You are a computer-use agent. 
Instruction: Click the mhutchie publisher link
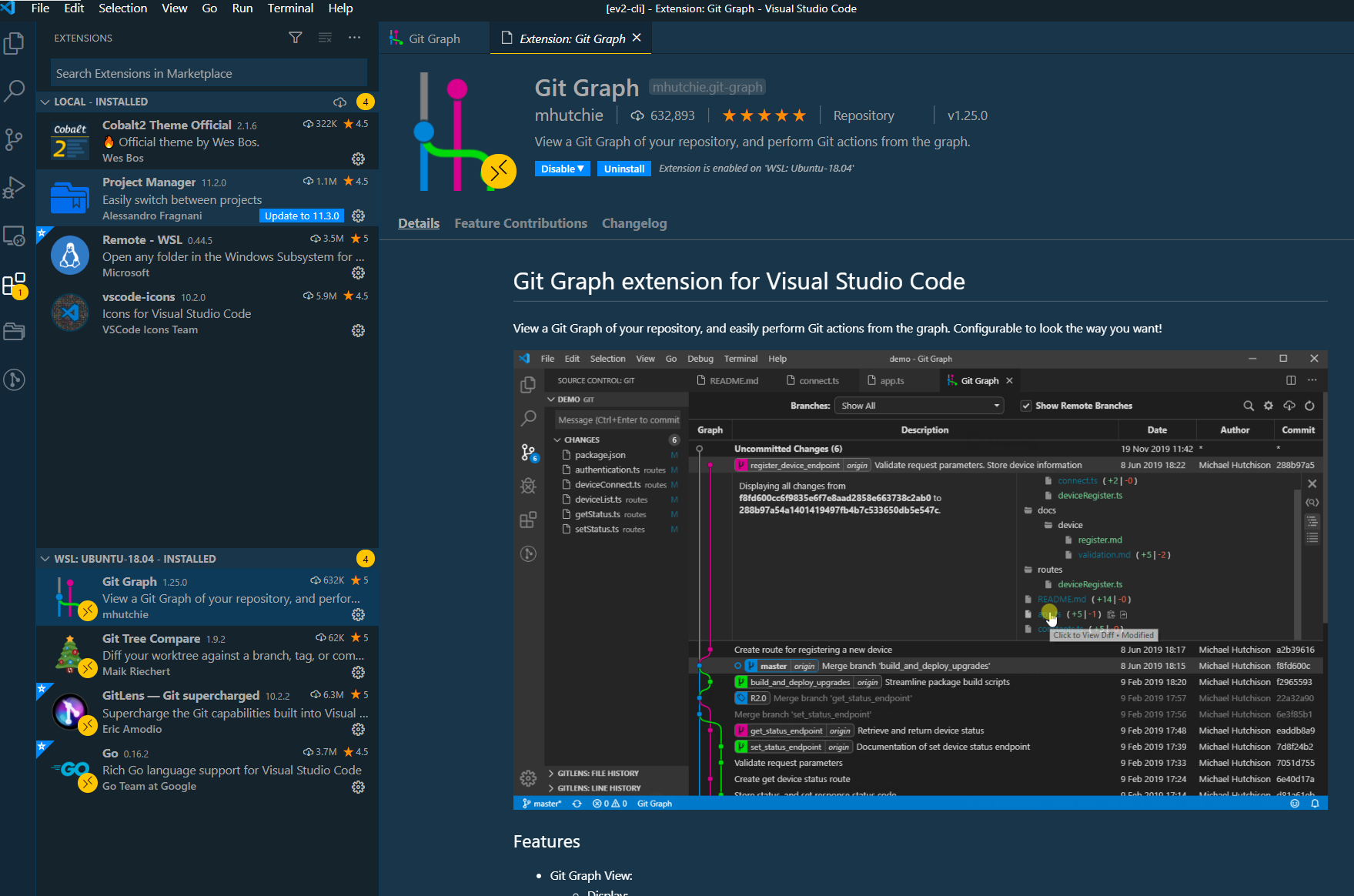[x=569, y=115]
